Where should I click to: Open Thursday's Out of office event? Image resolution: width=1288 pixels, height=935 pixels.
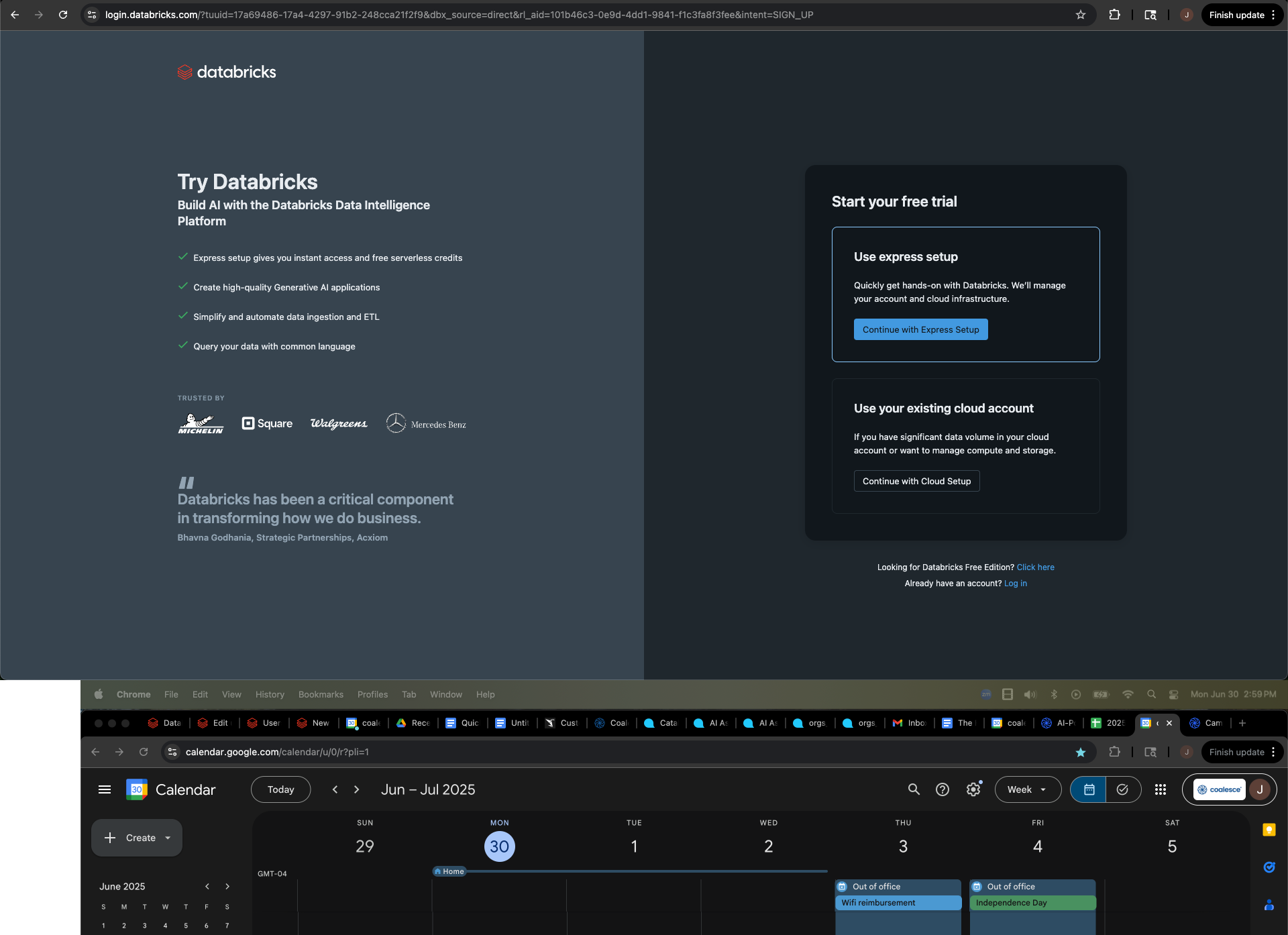(x=898, y=887)
